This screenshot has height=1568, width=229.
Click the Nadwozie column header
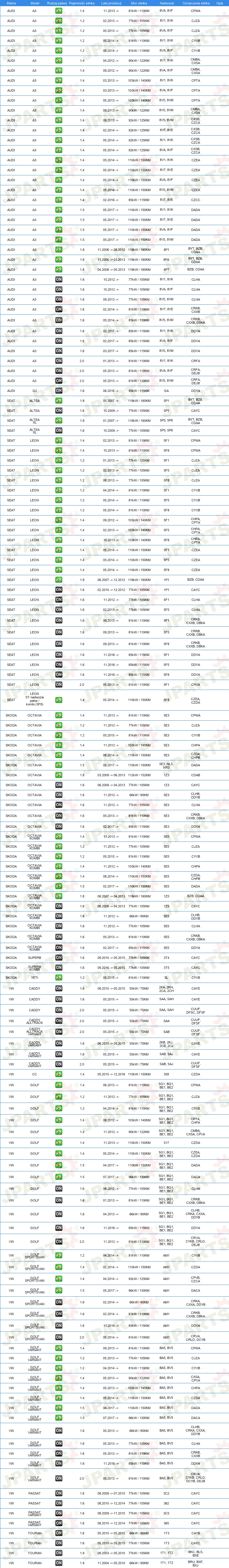coord(166,3)
